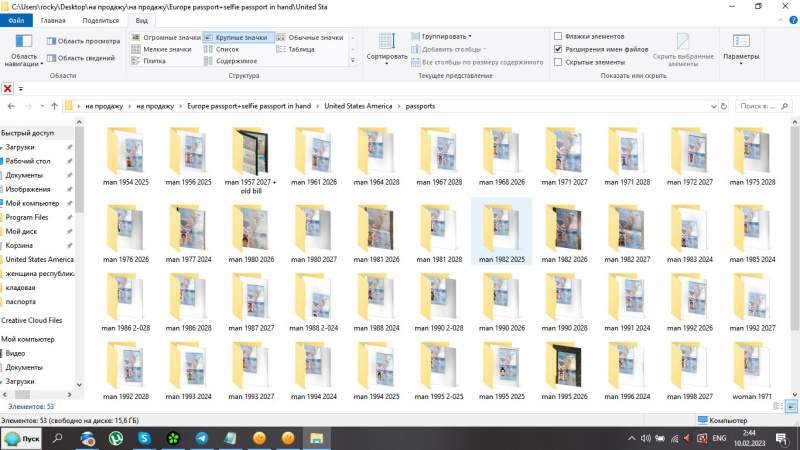The image size is (800, 450).
Task: Uncheck Расширения имен файлов checkbox
Action: tap(558, 49)
